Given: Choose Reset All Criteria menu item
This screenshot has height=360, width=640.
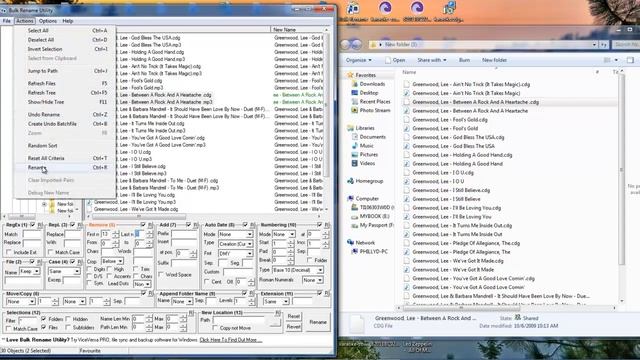Looking at the screenshot, I should pyautogui.click(x=64, y=158).
